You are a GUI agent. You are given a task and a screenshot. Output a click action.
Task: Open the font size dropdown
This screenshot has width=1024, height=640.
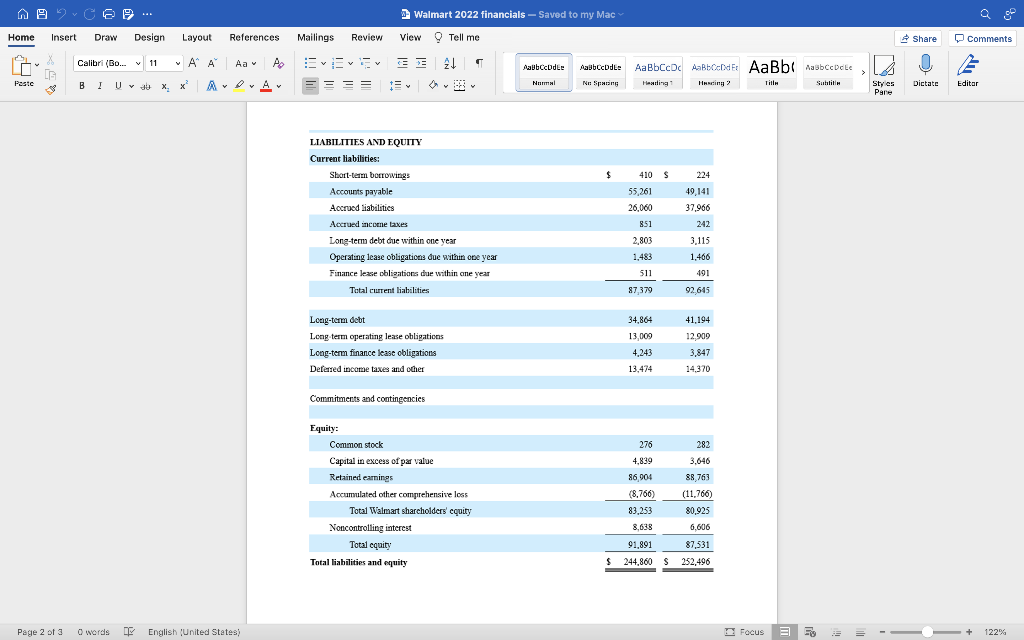point(178,63)
